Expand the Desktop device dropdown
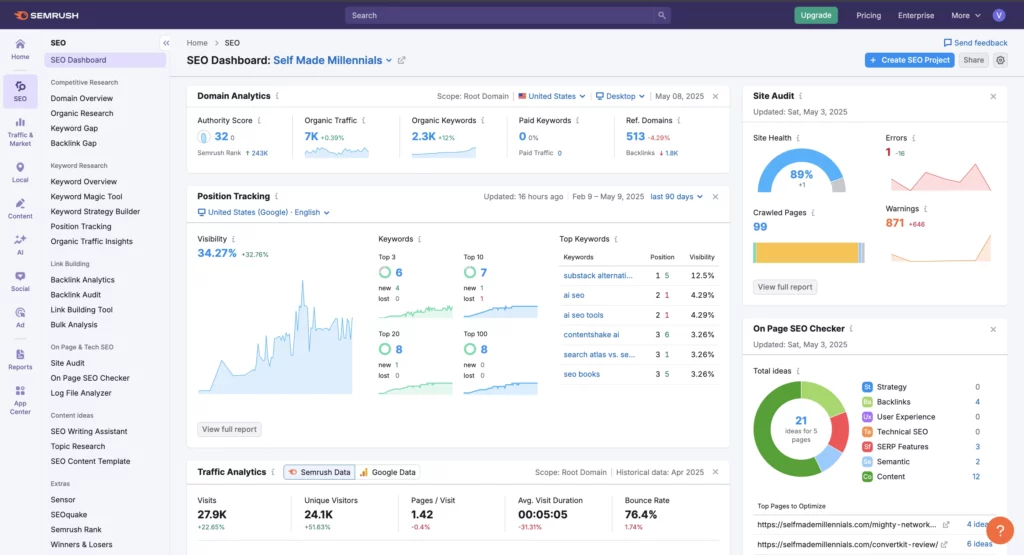Screen dimensions: 1024x555 [620, 96]
